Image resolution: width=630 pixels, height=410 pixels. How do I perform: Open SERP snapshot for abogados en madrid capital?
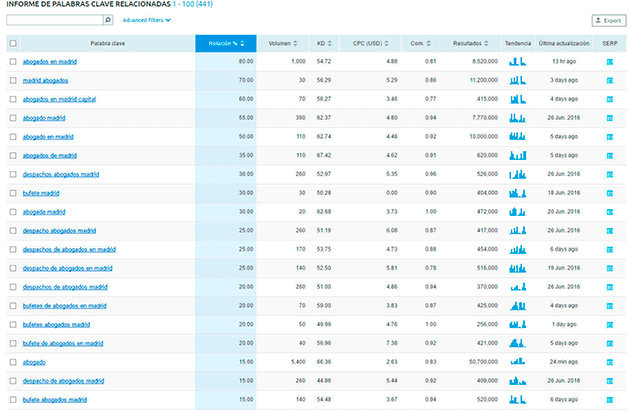(610, 99)
